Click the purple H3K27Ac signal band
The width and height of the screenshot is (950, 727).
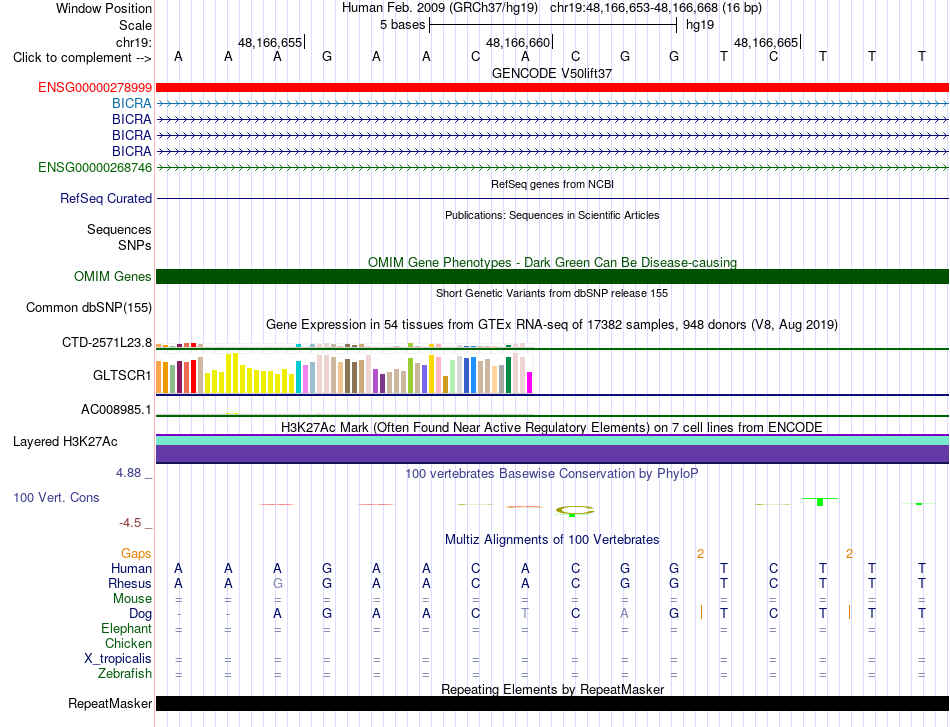552,454
